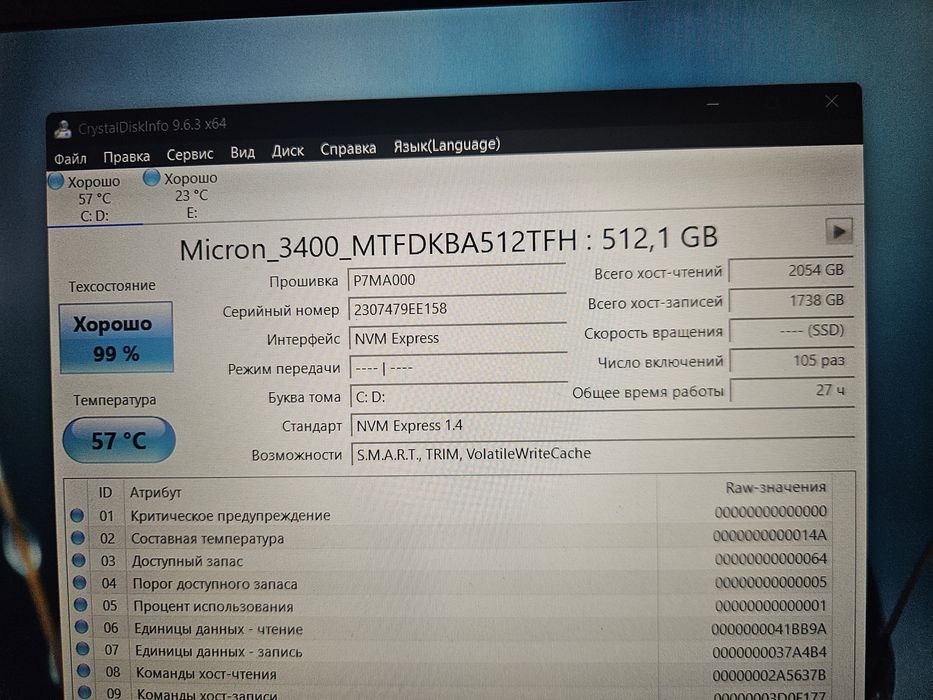Open the Язык(Language) menu
Viewport: 933px width, 700px height.
click(x=447, y=145)
